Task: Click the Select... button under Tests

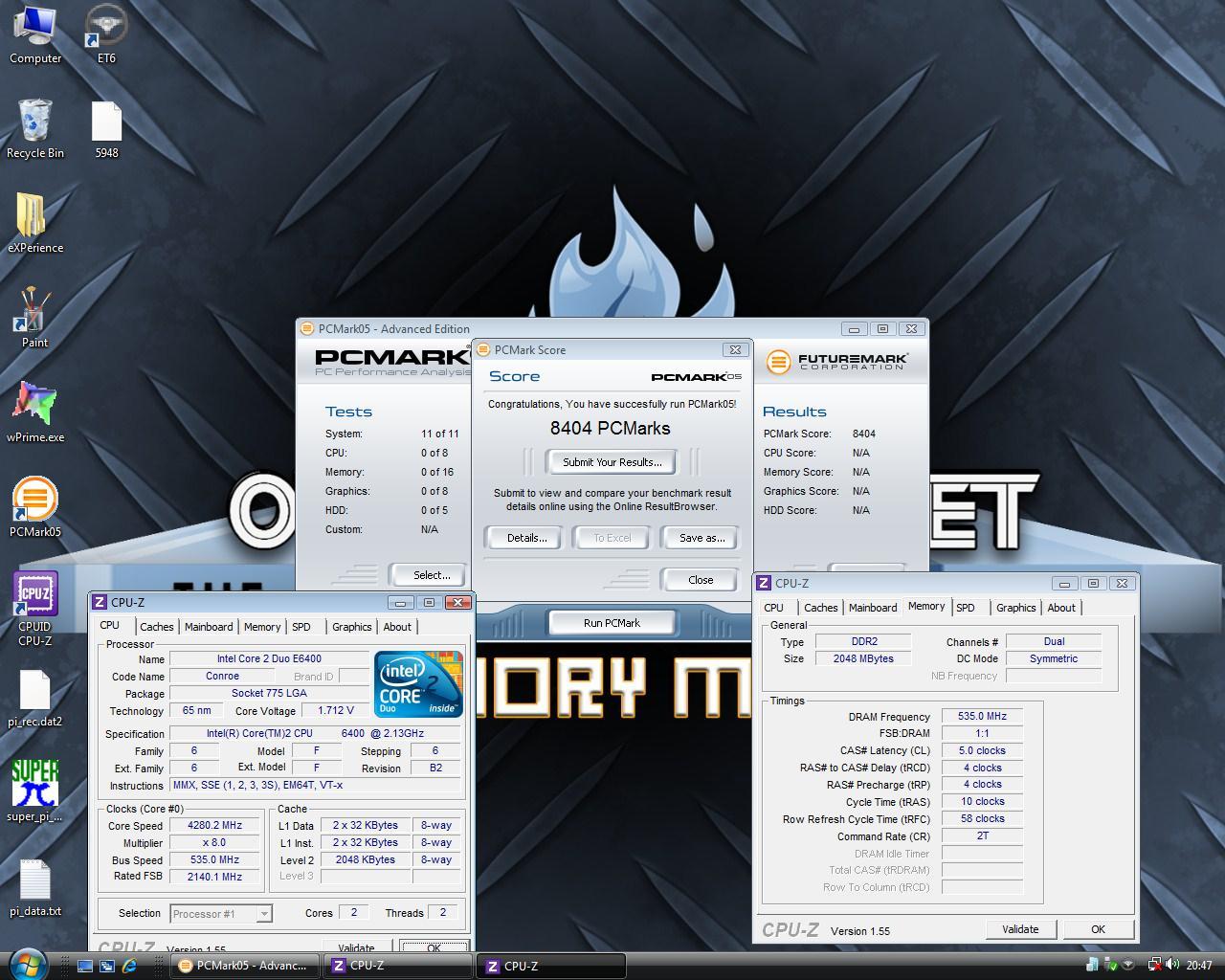Action: [x=431, y=575]
